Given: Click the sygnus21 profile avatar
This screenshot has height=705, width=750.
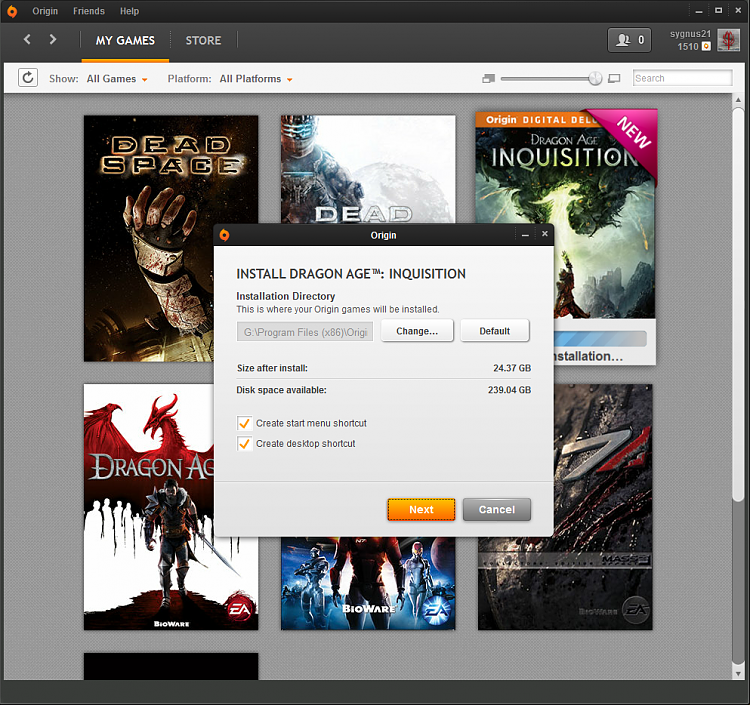Looking at the screenshot, I should [728, 40].
